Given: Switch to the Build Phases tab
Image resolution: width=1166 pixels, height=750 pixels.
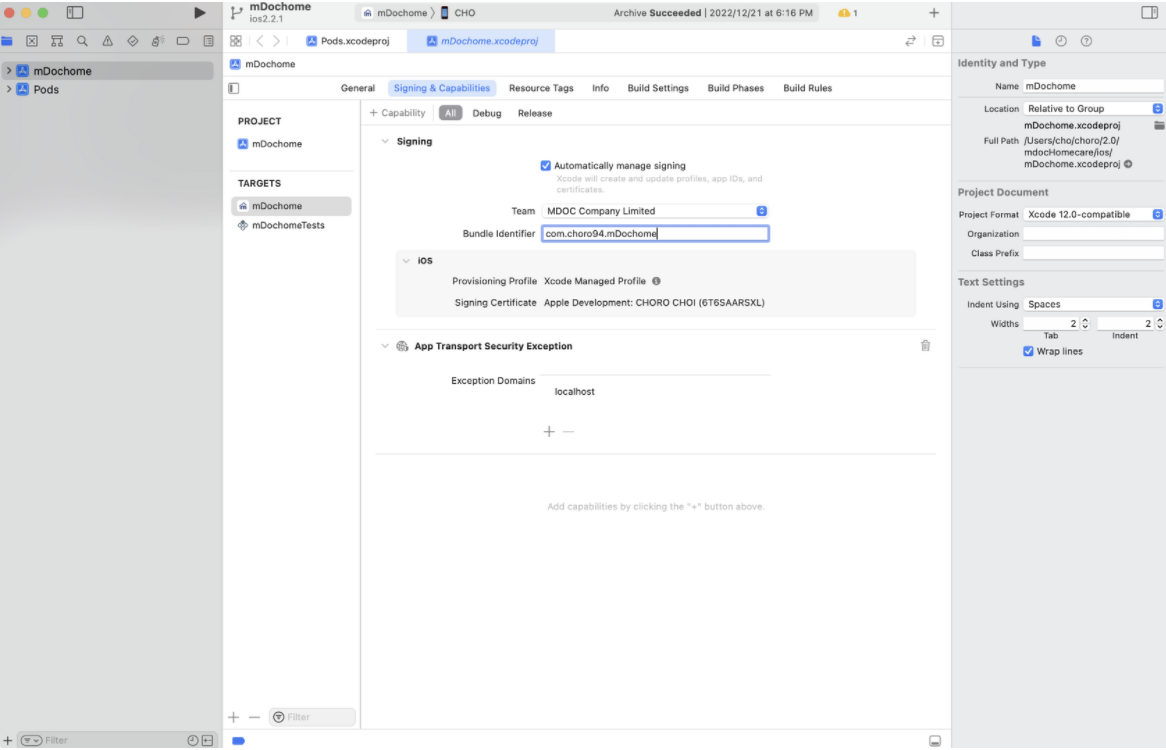Looking at the screenshot, I should (735, 88).
